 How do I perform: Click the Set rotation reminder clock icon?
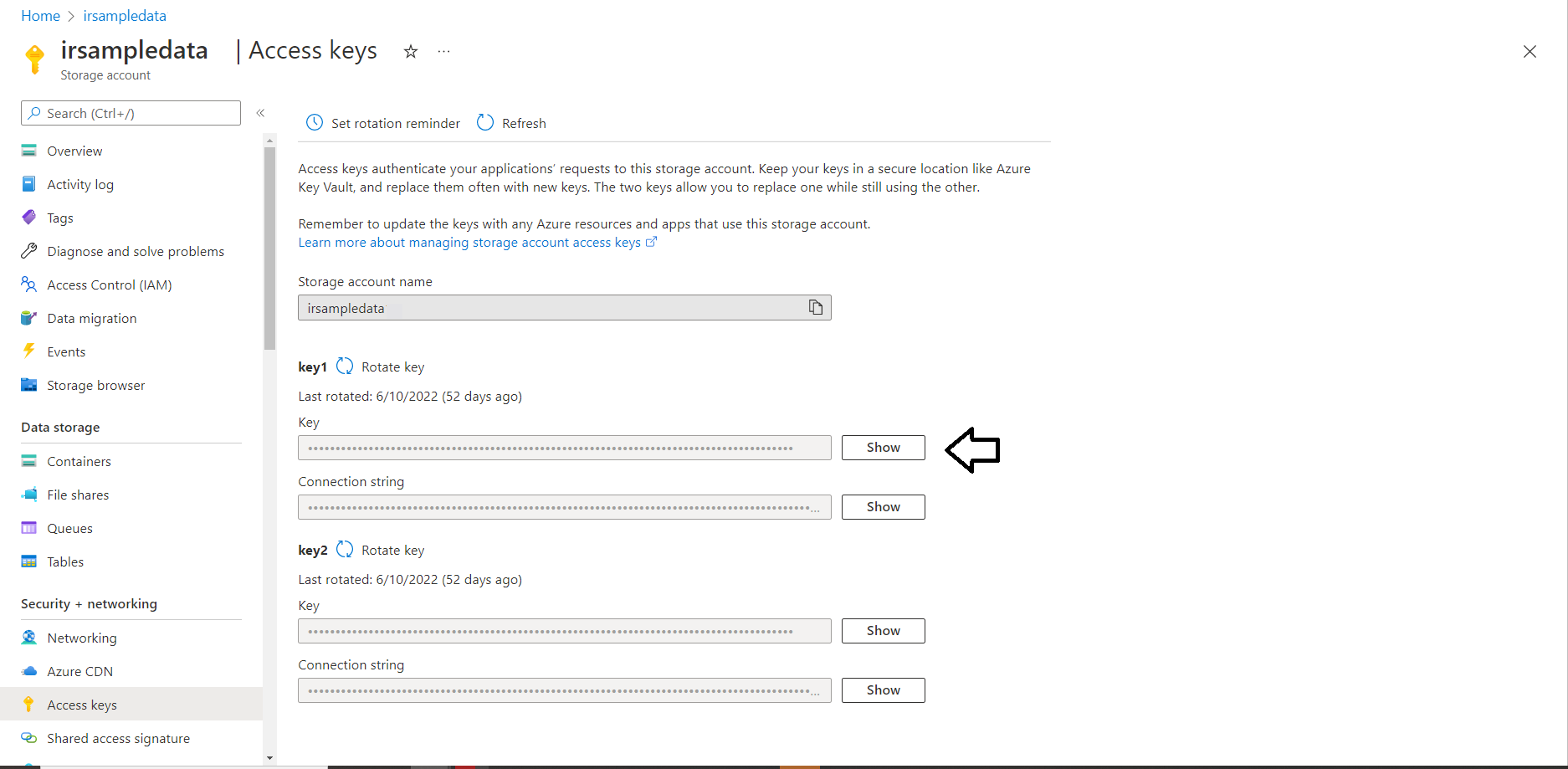tap(315, 122)
